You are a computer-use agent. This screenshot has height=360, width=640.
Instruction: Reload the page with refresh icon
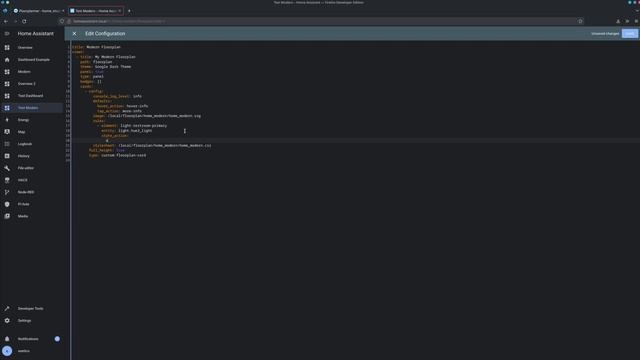24,21
